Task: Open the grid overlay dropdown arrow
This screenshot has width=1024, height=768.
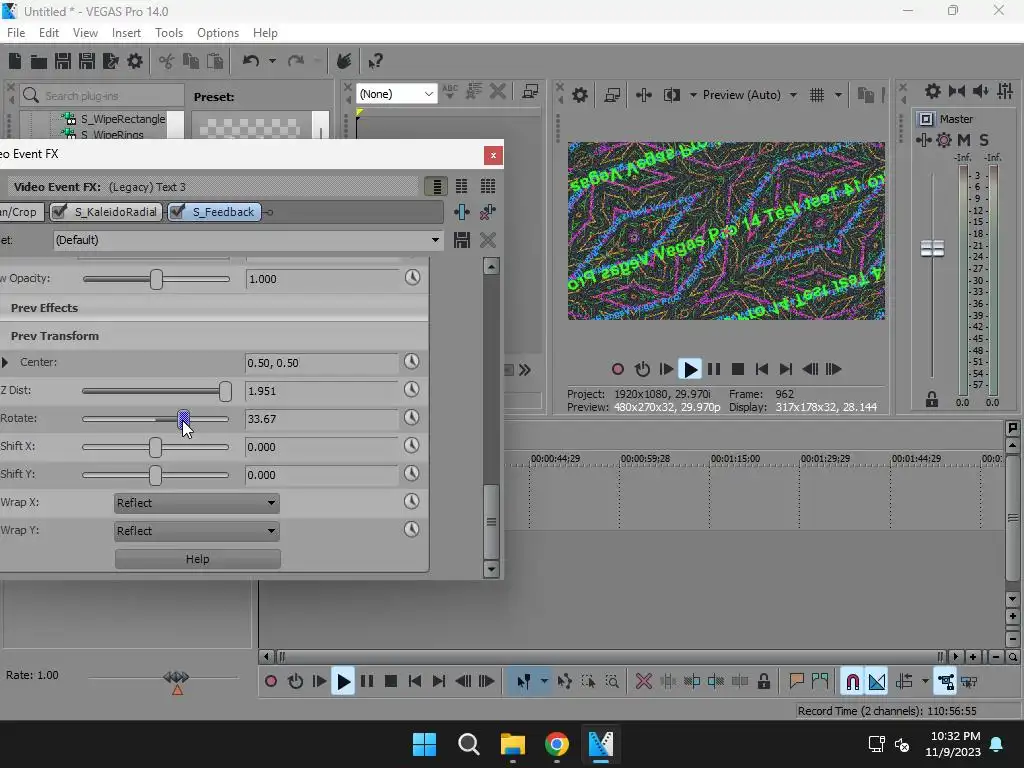Action: coord(838,95)
